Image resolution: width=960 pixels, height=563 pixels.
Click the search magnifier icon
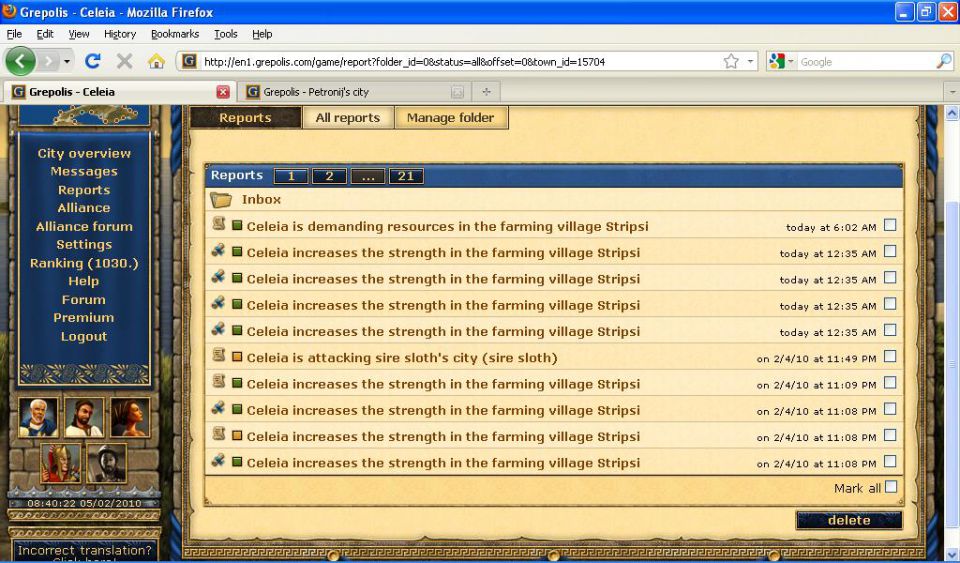coord(944,61)
